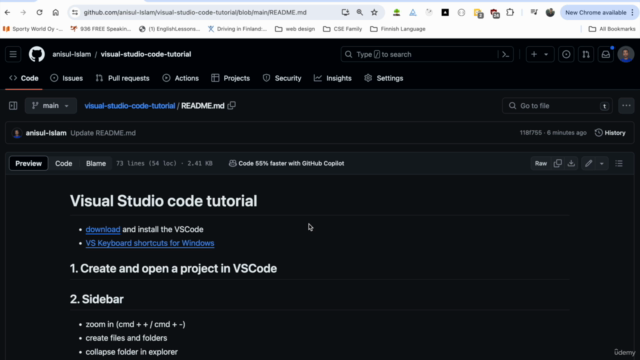Open anisul-islam commit author link
The width and height of the screenshot is (640, 360).
coord(46,133)
